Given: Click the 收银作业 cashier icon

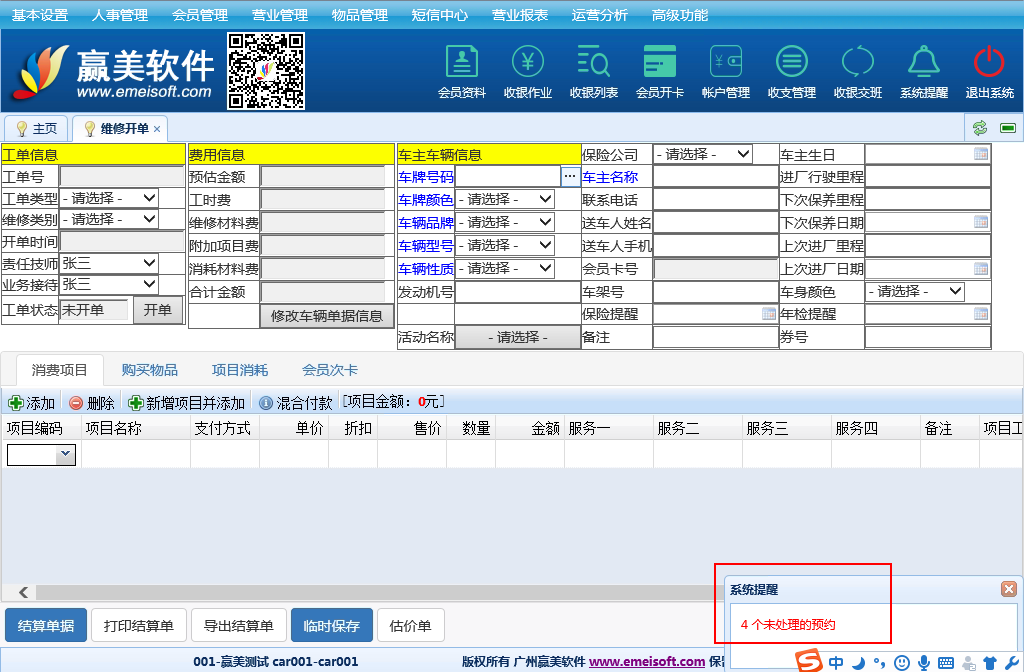Looking at the screenshot, I should pos(527,63).
